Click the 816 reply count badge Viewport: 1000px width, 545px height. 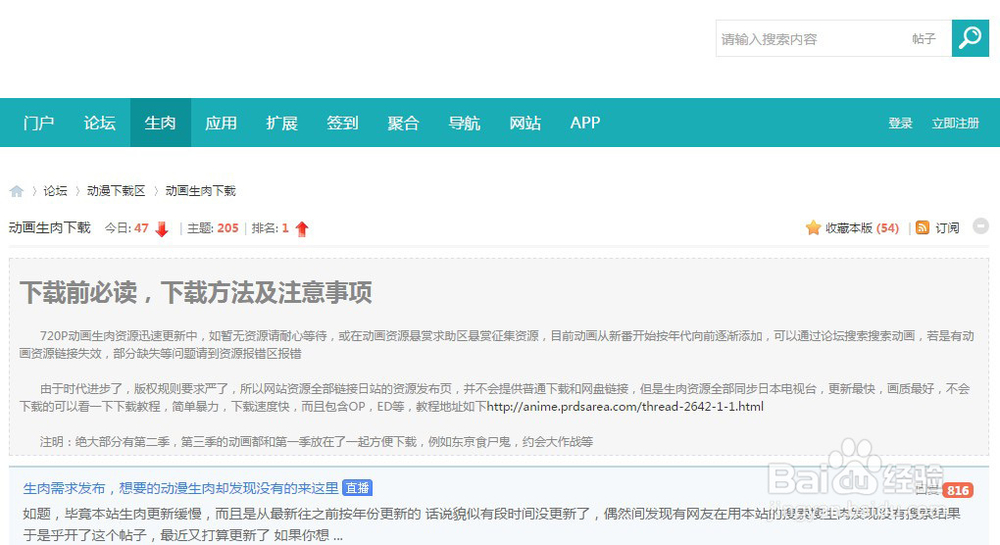[957, 490]
